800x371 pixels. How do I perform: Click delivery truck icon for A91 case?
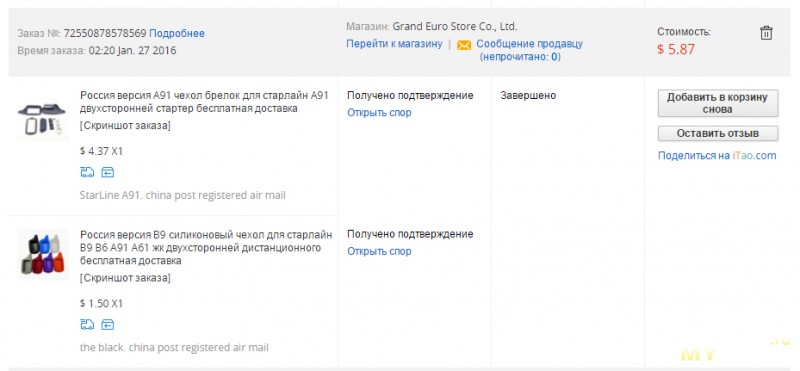87,172
